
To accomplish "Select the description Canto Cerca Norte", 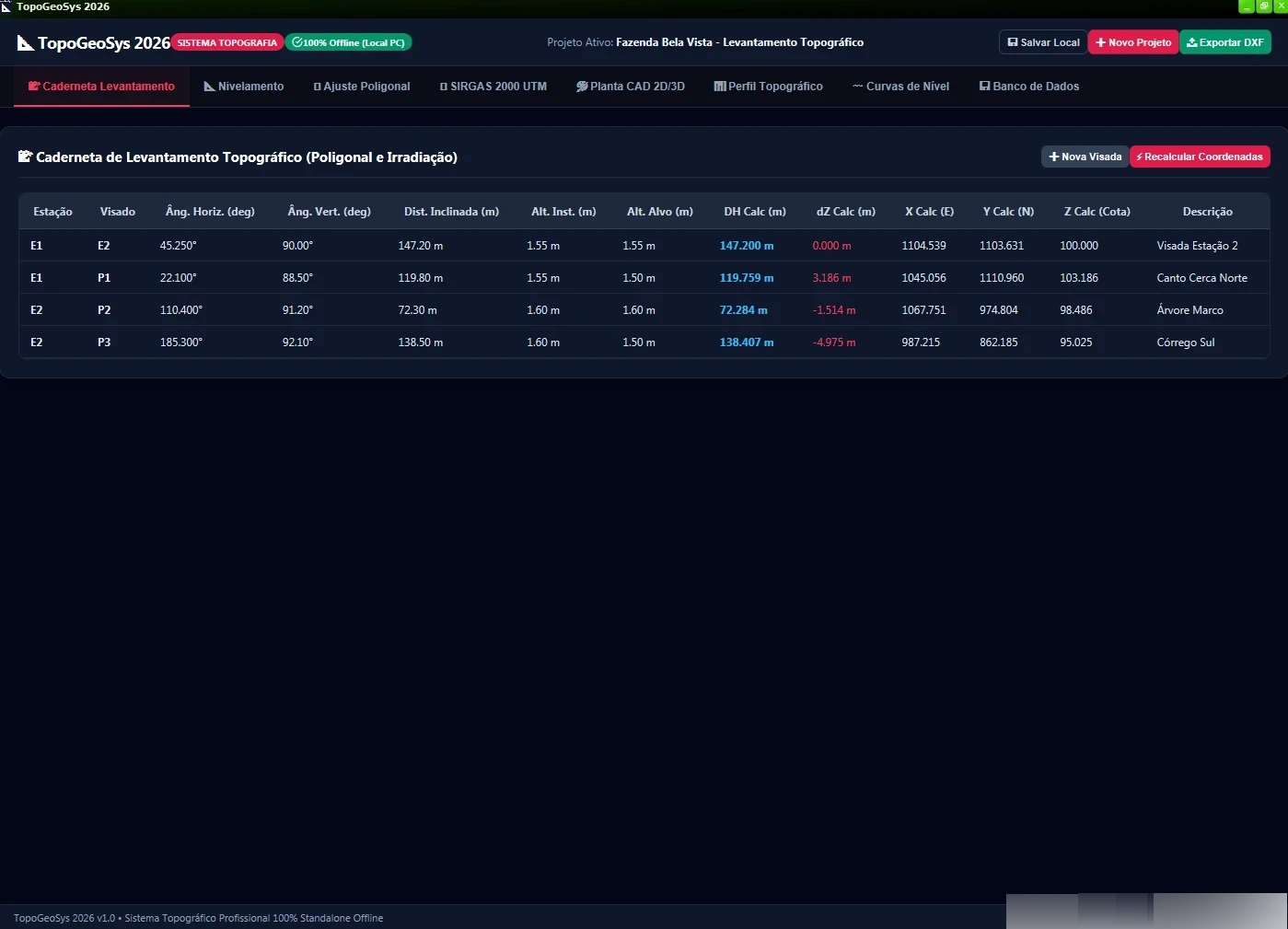I will pyautogui.click(x=1201, y=278).
